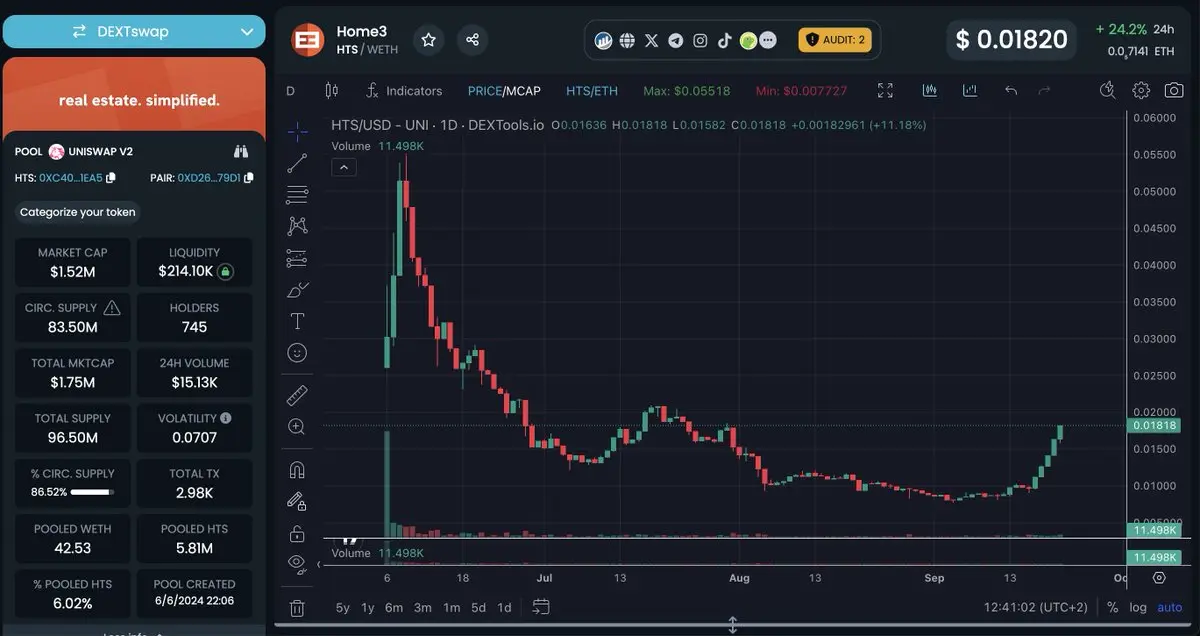Show more social links ellipsis
Viewport: 1200px width, 636px height.
coord(768,41)
